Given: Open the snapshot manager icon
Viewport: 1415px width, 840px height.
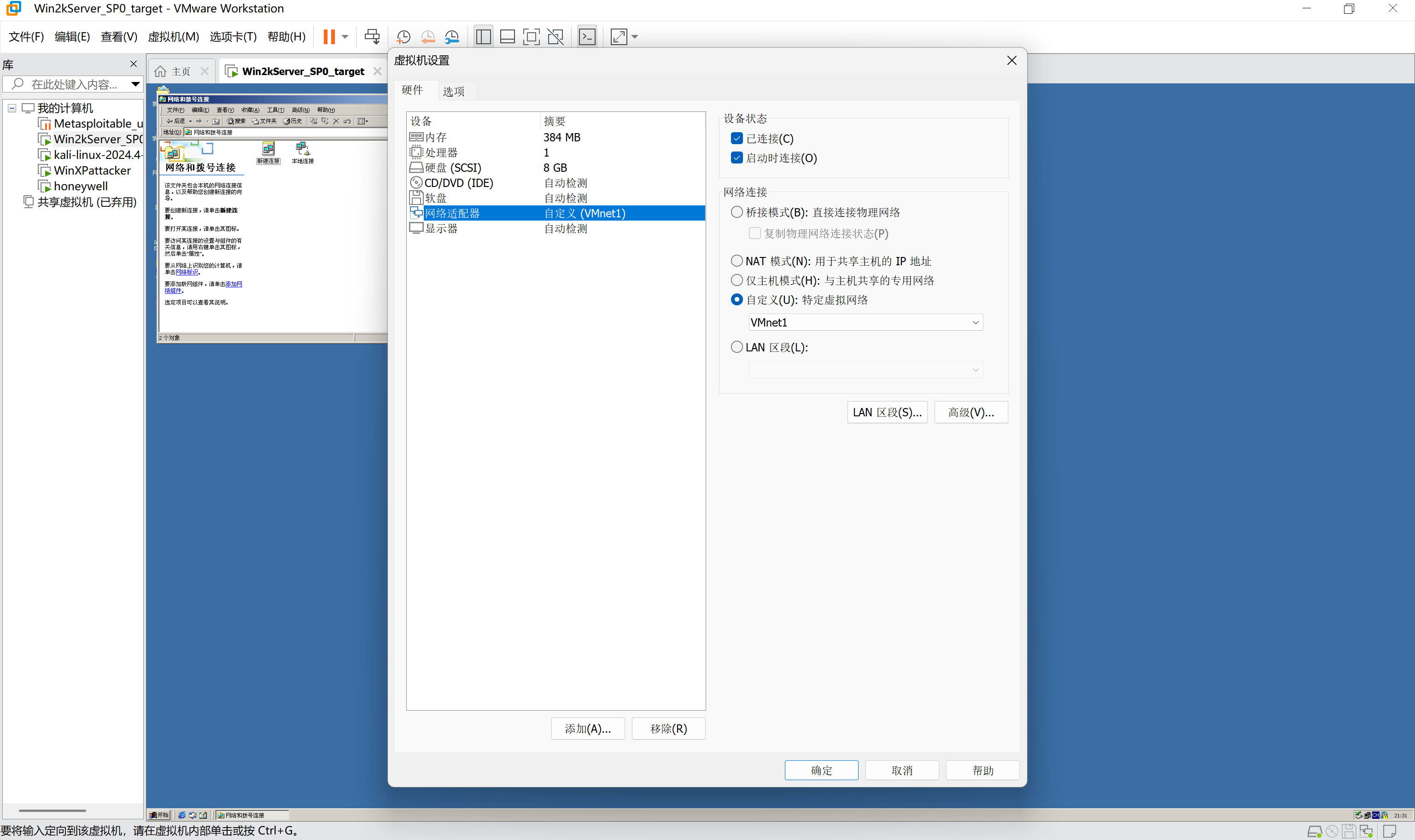Looking at the screenshot, I should [452, 37].
